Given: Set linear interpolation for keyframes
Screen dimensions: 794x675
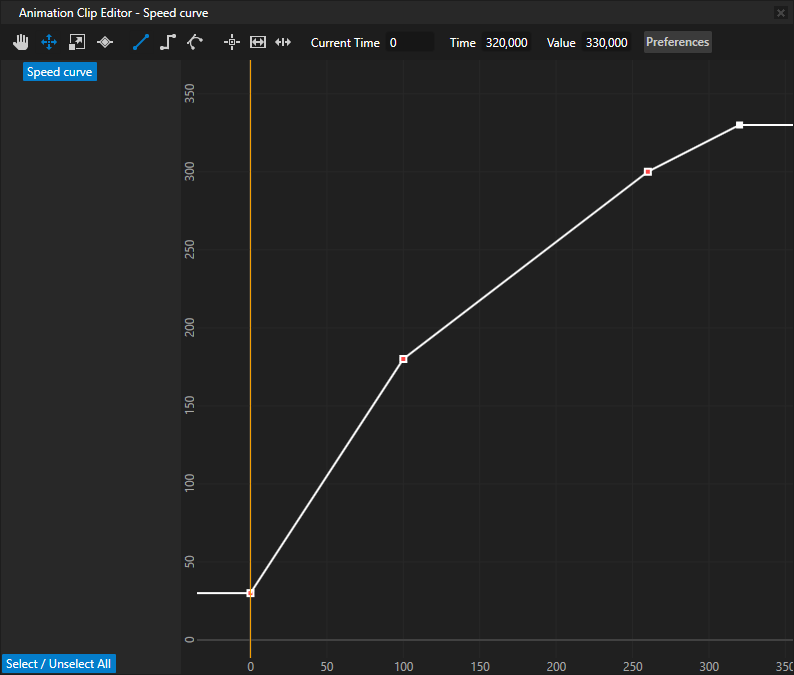Looking at the screenshot, I should pos(140,42).
